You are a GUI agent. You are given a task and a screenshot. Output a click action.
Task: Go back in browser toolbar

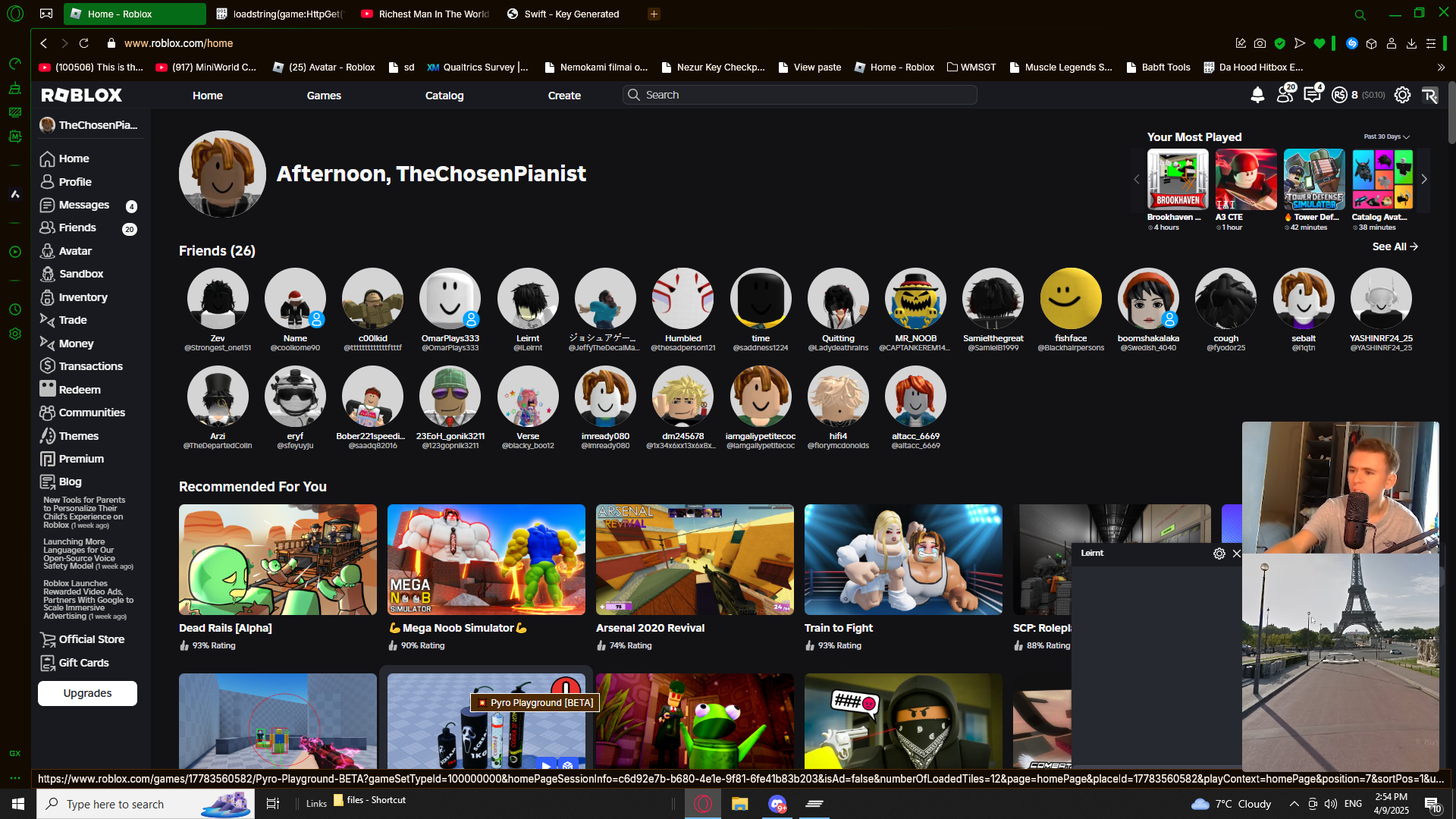click(44, 43)
